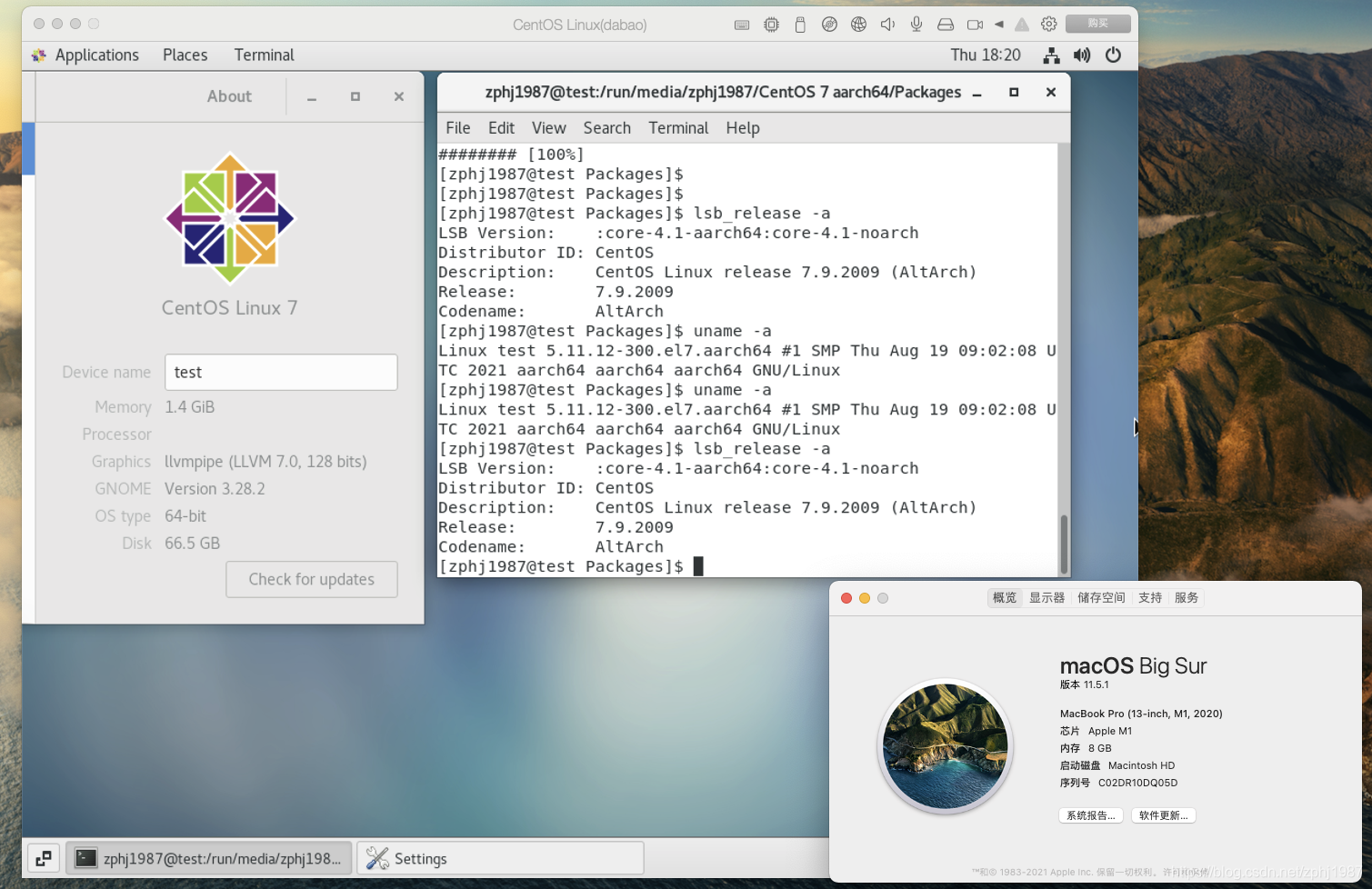The height and width of the screenshot is (889, 1372).
Task: Close the About window
Action: coord(398,96)
